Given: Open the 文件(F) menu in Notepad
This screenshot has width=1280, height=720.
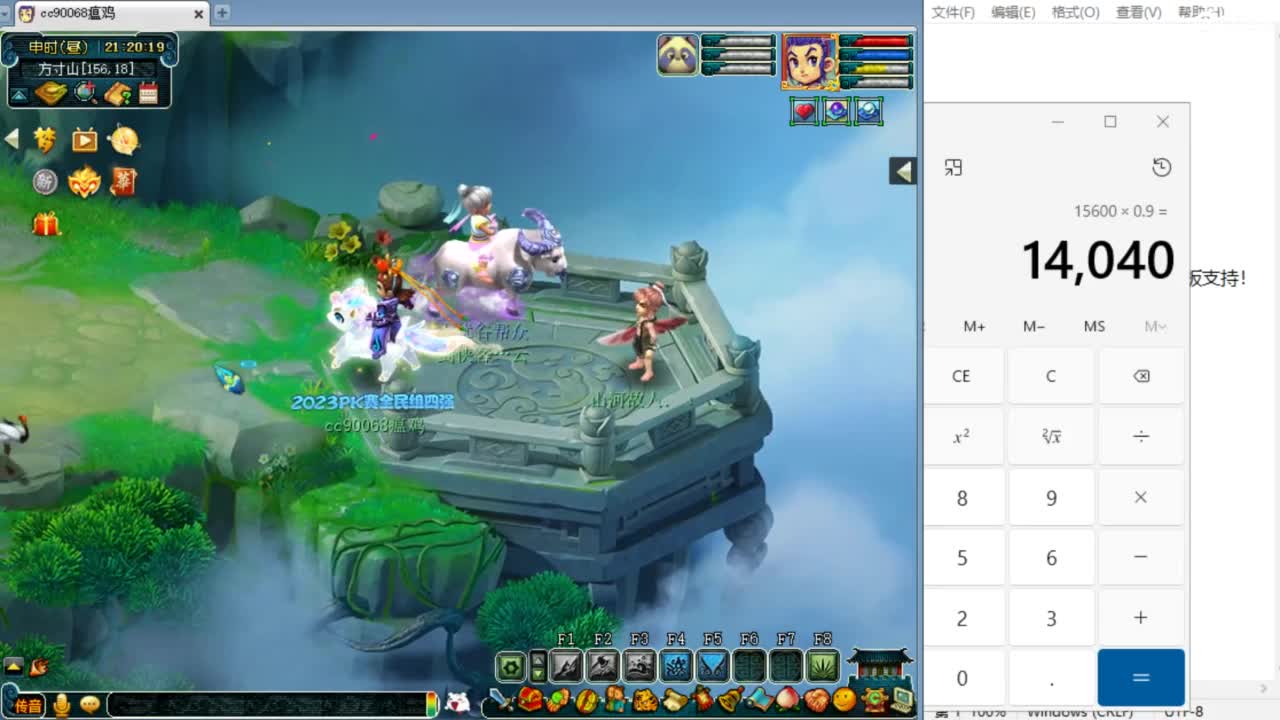Looking at the screenshot, I should pos(953,12).
